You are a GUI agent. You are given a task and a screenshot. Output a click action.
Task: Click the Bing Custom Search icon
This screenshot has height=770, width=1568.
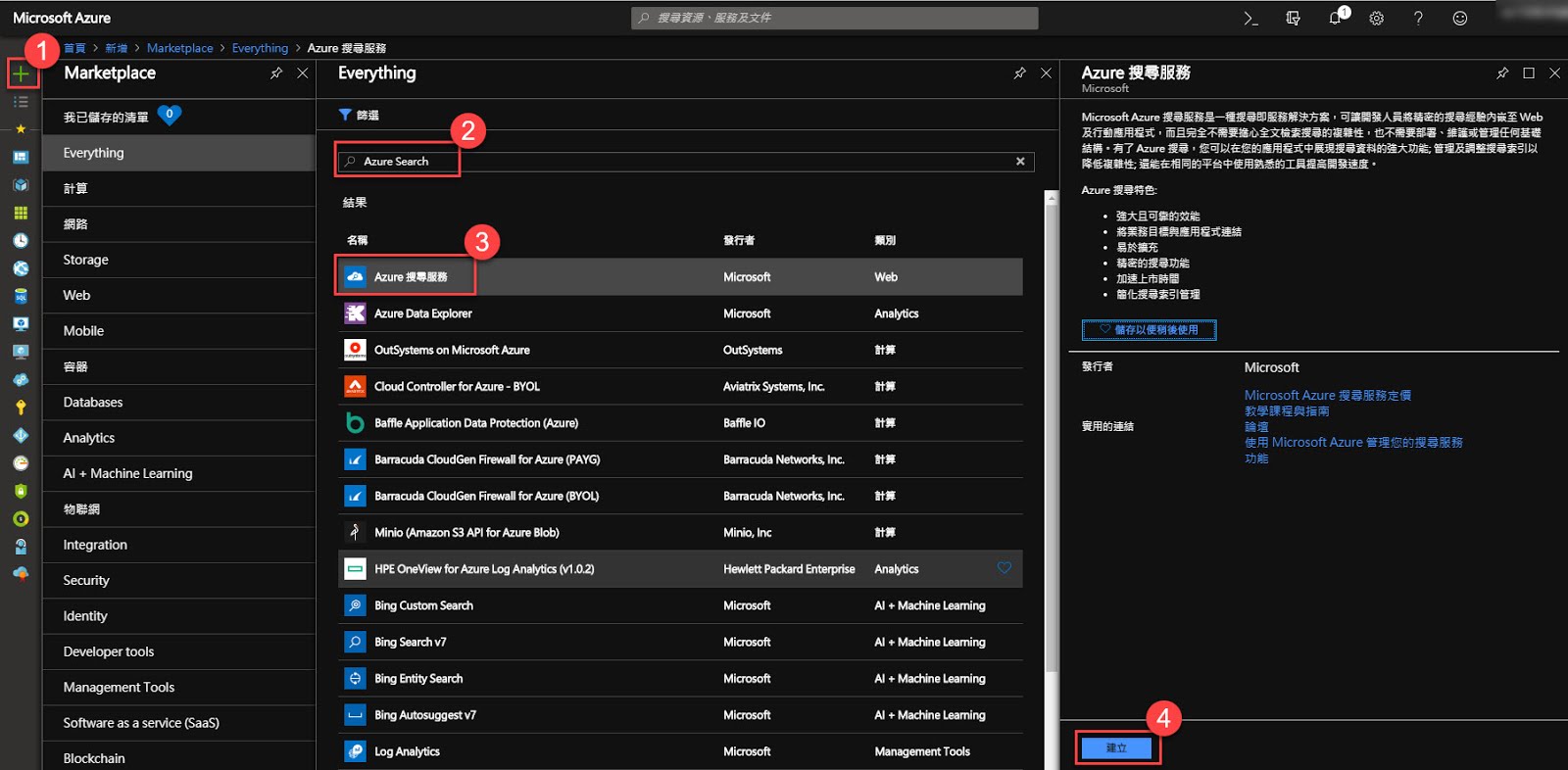(355, 605)
